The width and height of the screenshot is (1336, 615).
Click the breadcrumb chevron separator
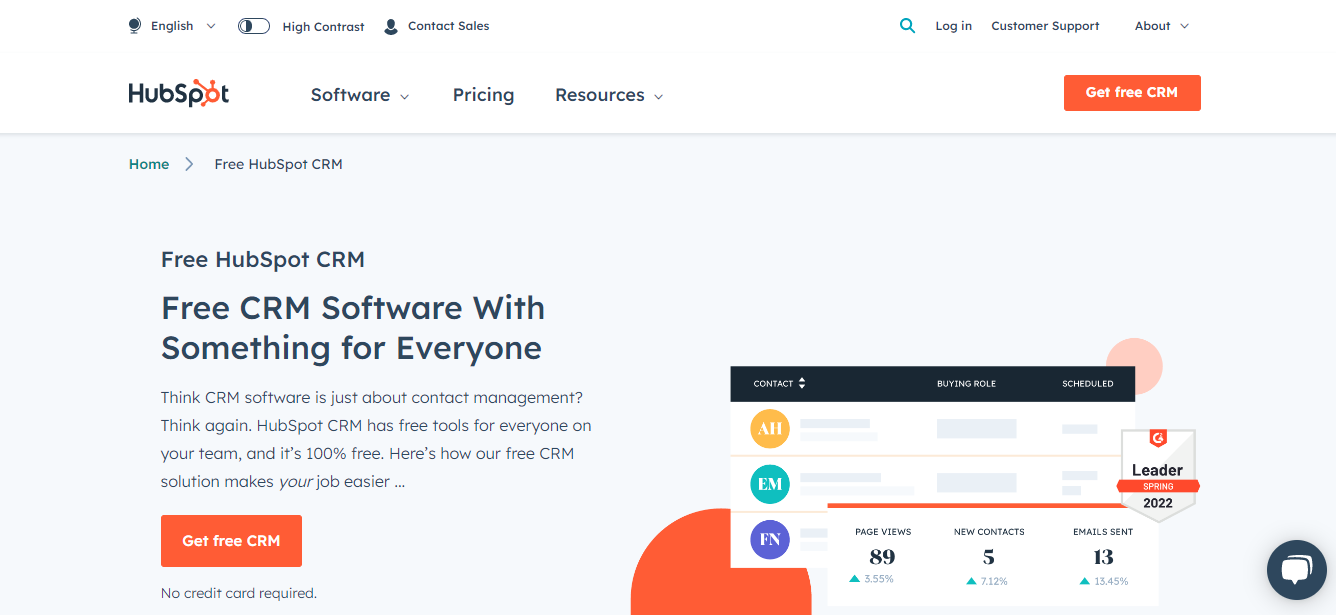pyautogui.click(x=189, y=164)
